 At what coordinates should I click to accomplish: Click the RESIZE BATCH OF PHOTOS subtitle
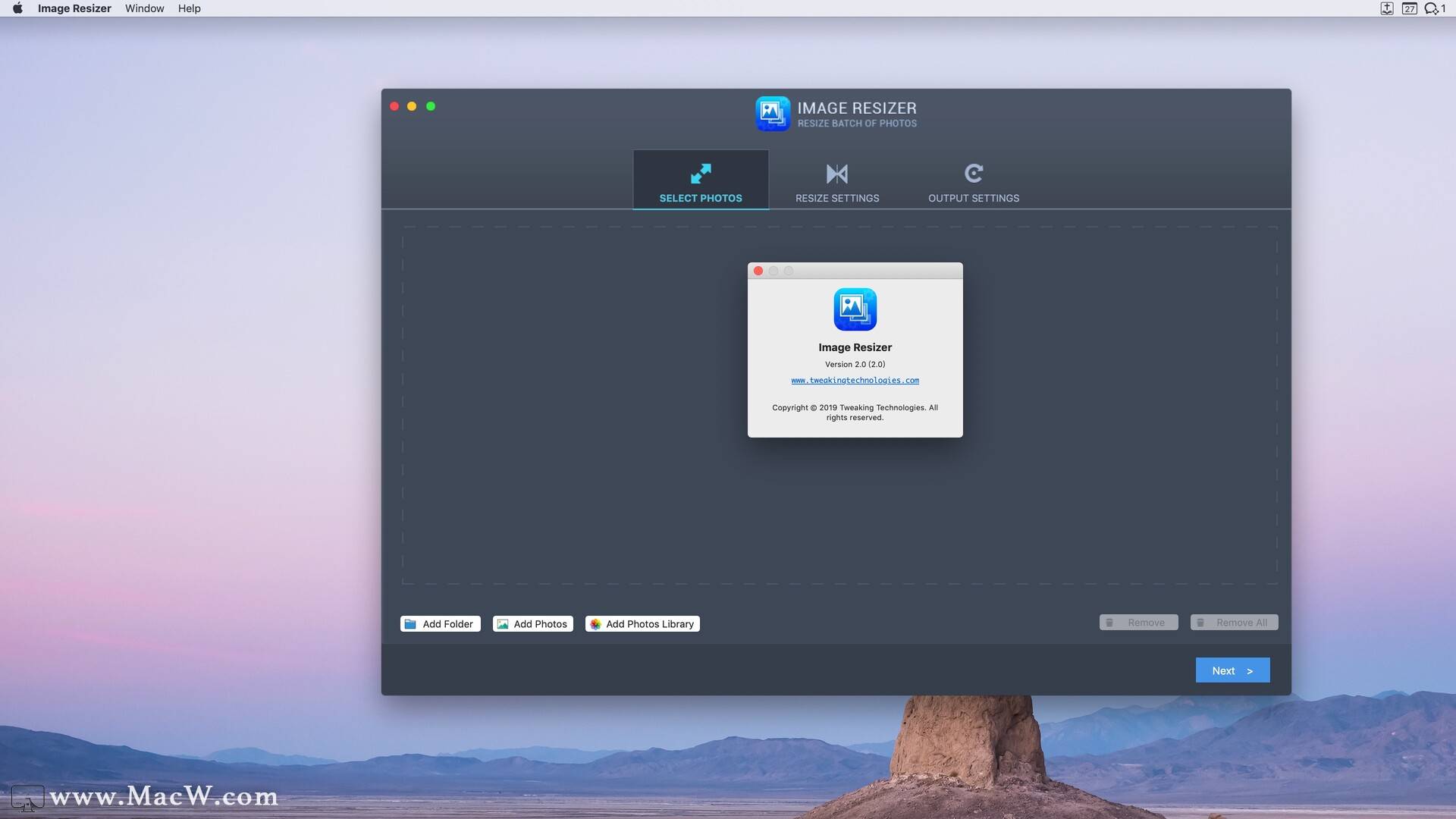coord(857,124)
